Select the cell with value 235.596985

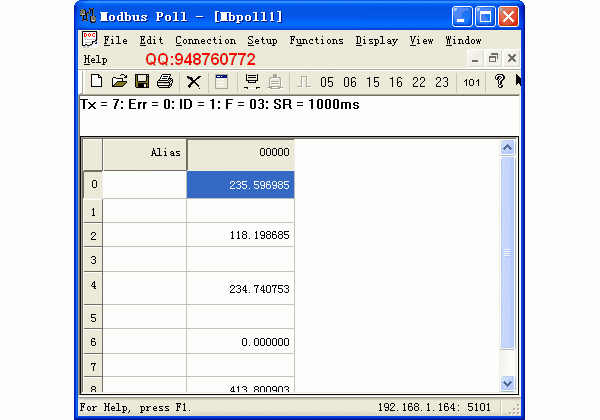[240, 185]
